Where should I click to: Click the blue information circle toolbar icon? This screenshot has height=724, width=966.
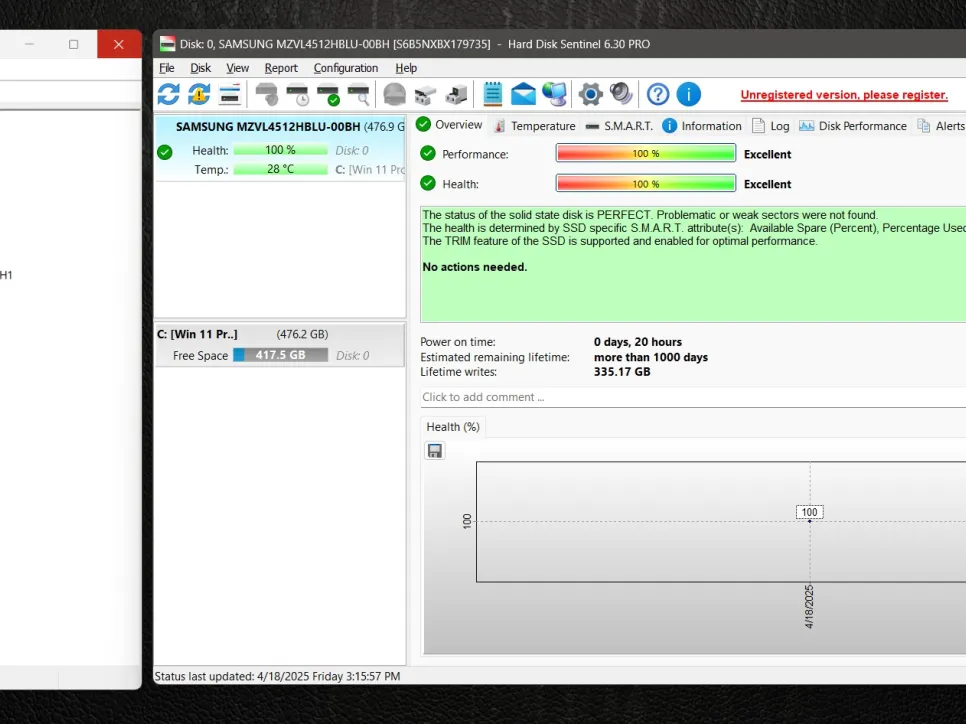688,94
